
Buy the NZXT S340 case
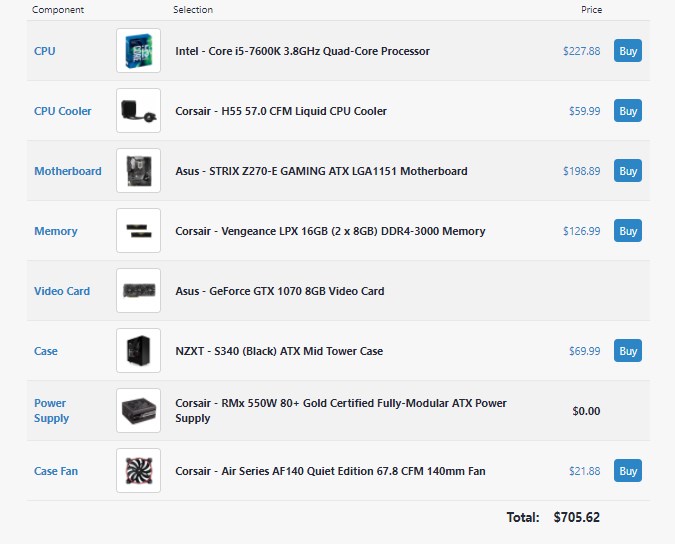tap(628, 351)
